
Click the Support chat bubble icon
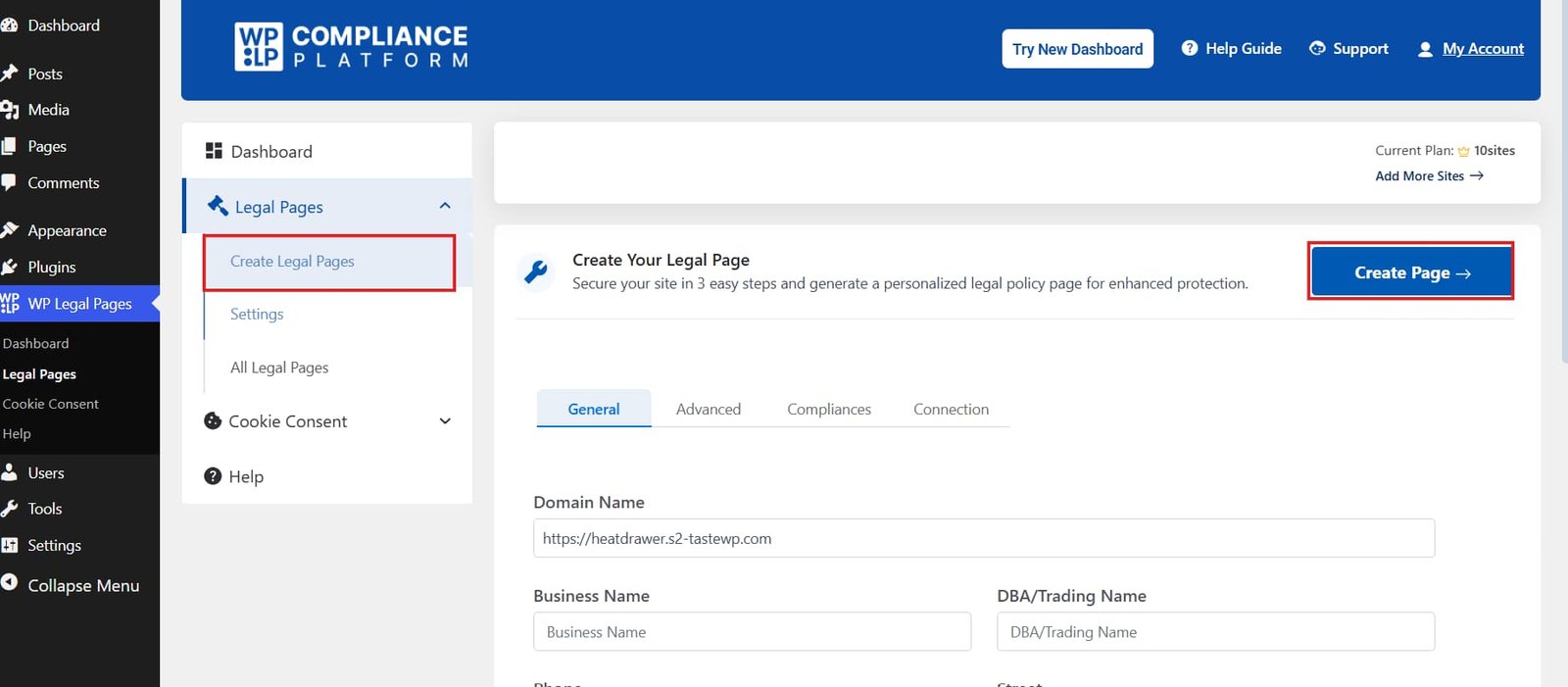tap(1317, 48)
